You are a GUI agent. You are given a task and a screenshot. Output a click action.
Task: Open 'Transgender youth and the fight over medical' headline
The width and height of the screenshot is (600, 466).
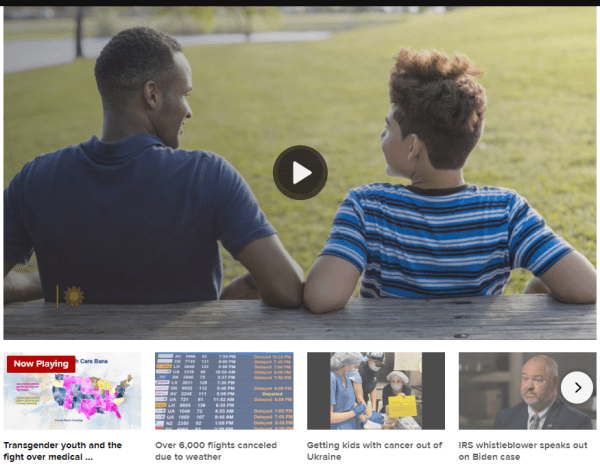coord(63,451)
